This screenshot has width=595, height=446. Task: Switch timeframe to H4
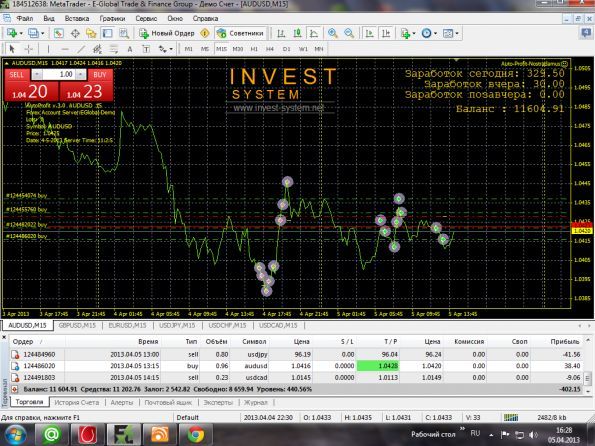pyautogui.click(x=270, y=49)
